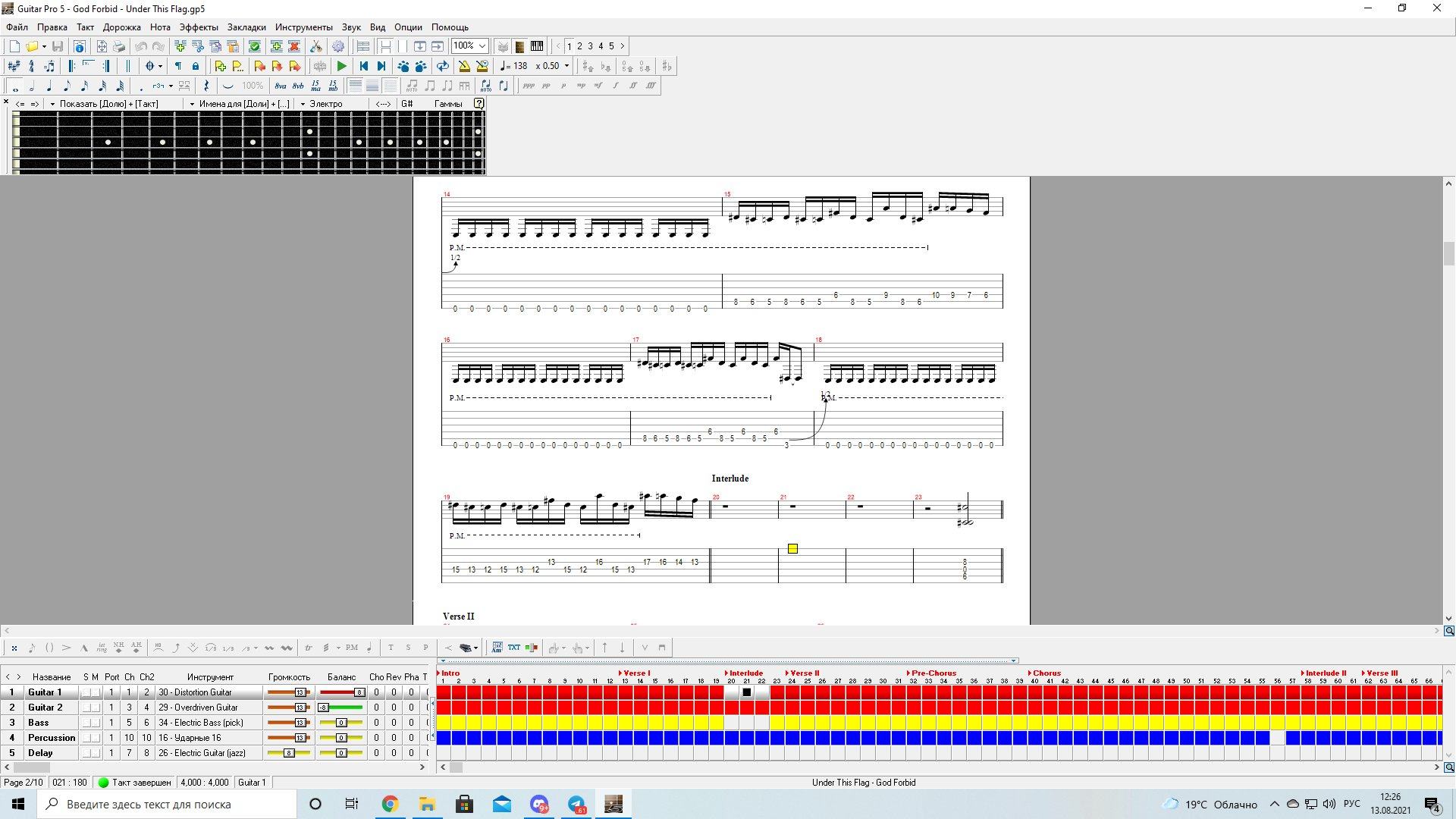The width and height of the screenshot is (1456, 819).
Task: Open the Дорожка menu
Action: 121,27
